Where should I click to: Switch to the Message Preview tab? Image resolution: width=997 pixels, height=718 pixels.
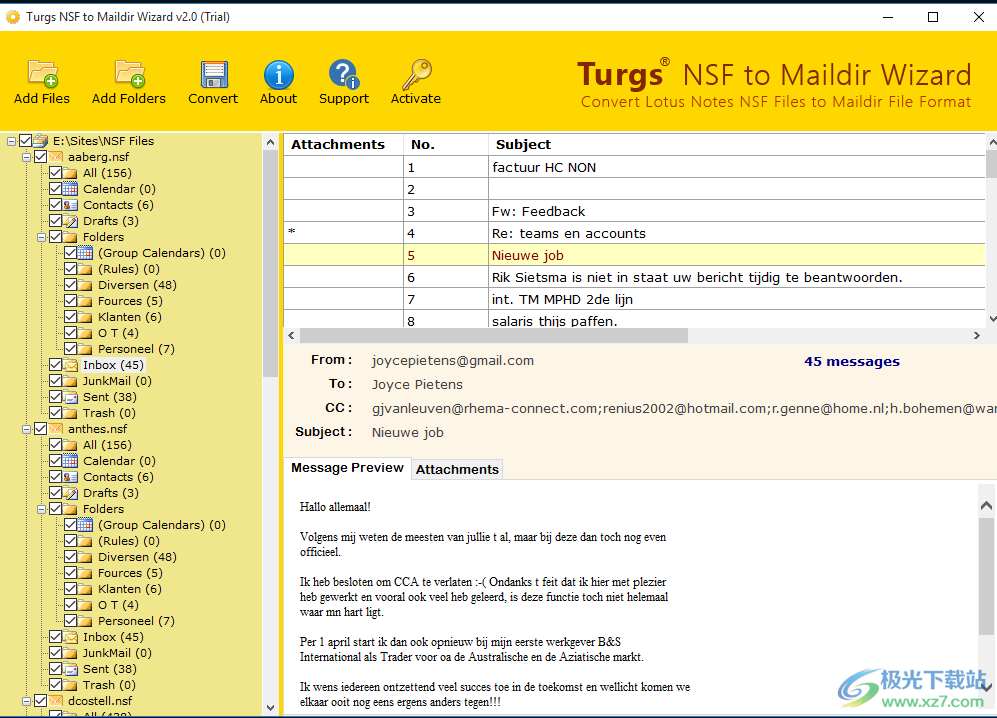347,468
